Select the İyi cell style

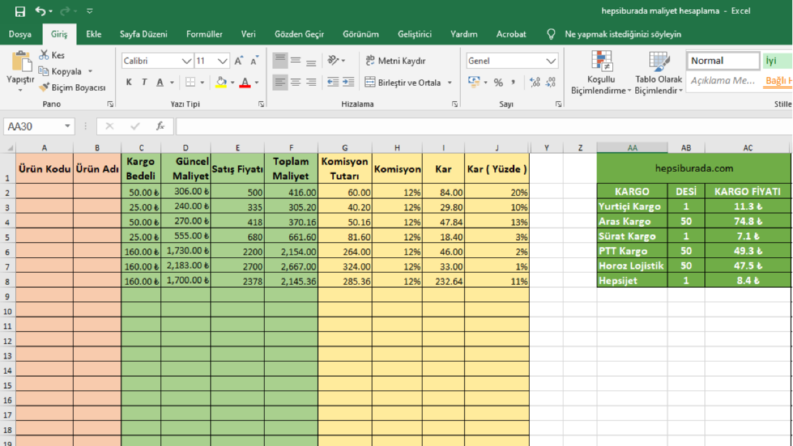click(x=777, y=61)
